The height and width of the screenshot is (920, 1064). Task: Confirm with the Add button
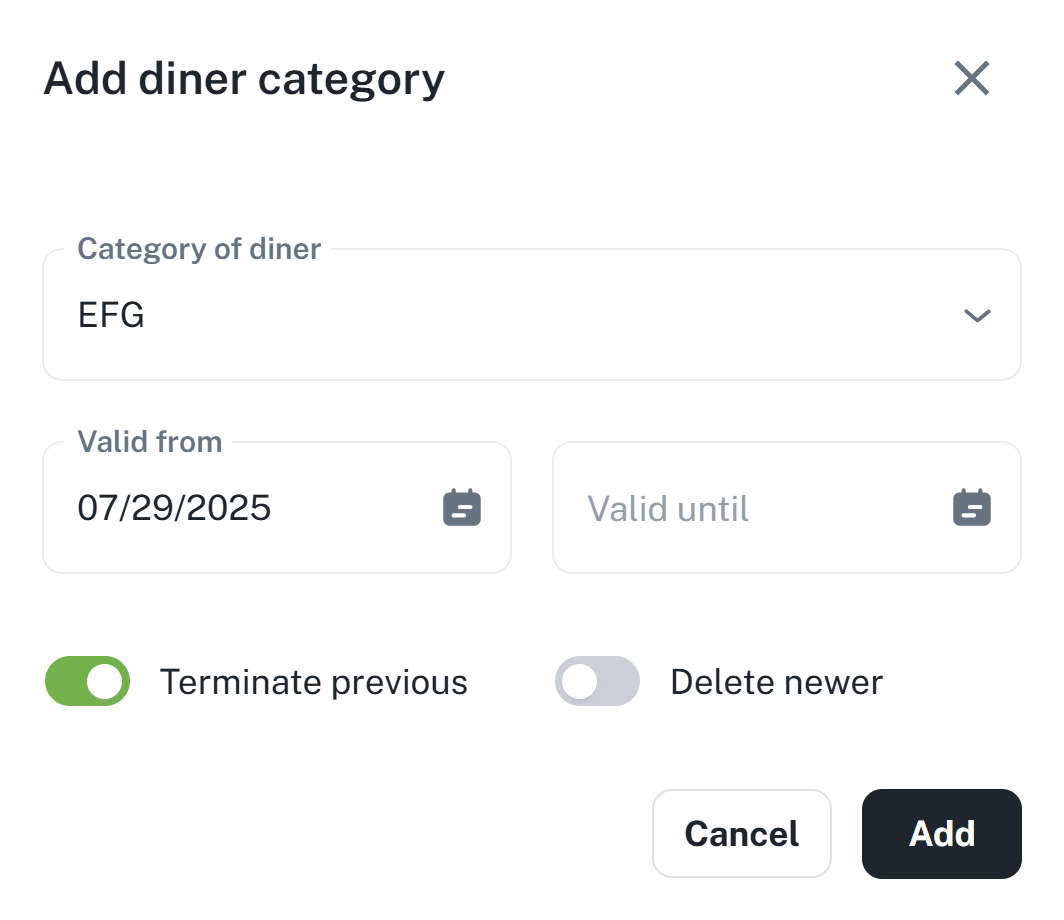(941, 834)
